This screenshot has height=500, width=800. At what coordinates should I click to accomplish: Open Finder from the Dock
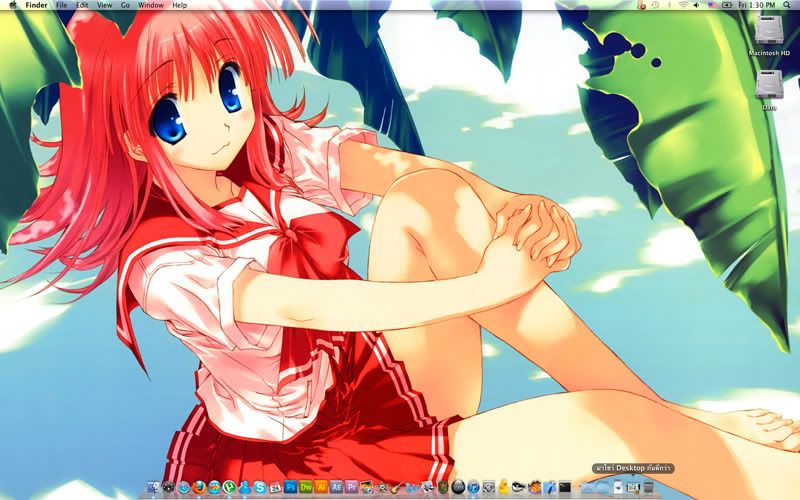tap(154, 488)
